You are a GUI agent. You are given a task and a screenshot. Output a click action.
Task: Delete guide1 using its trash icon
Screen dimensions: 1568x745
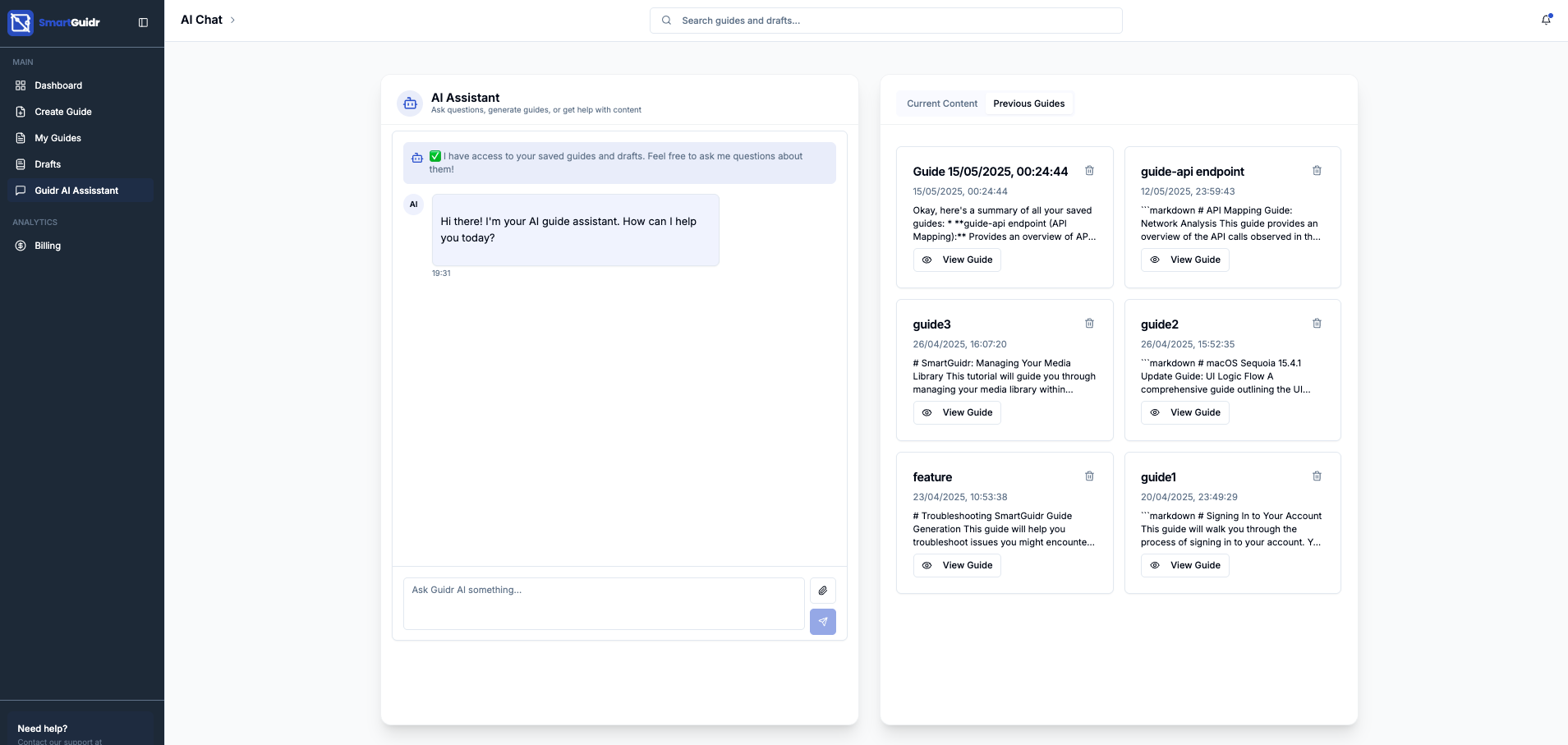tap(1317, 476)
